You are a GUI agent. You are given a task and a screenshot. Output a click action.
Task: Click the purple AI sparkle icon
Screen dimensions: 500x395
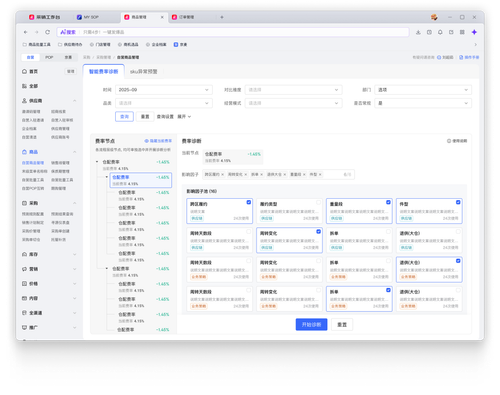click(474, 32)
